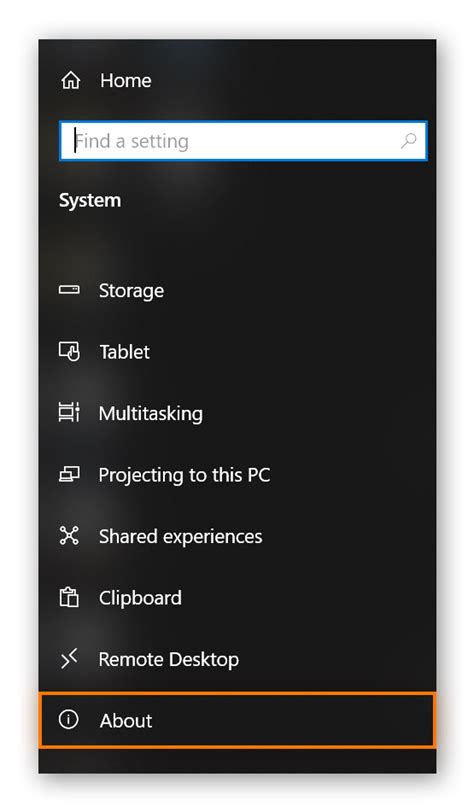Click the Home house icon
The height and width of the screenshot is (812, 474).
tap(70, 80)
